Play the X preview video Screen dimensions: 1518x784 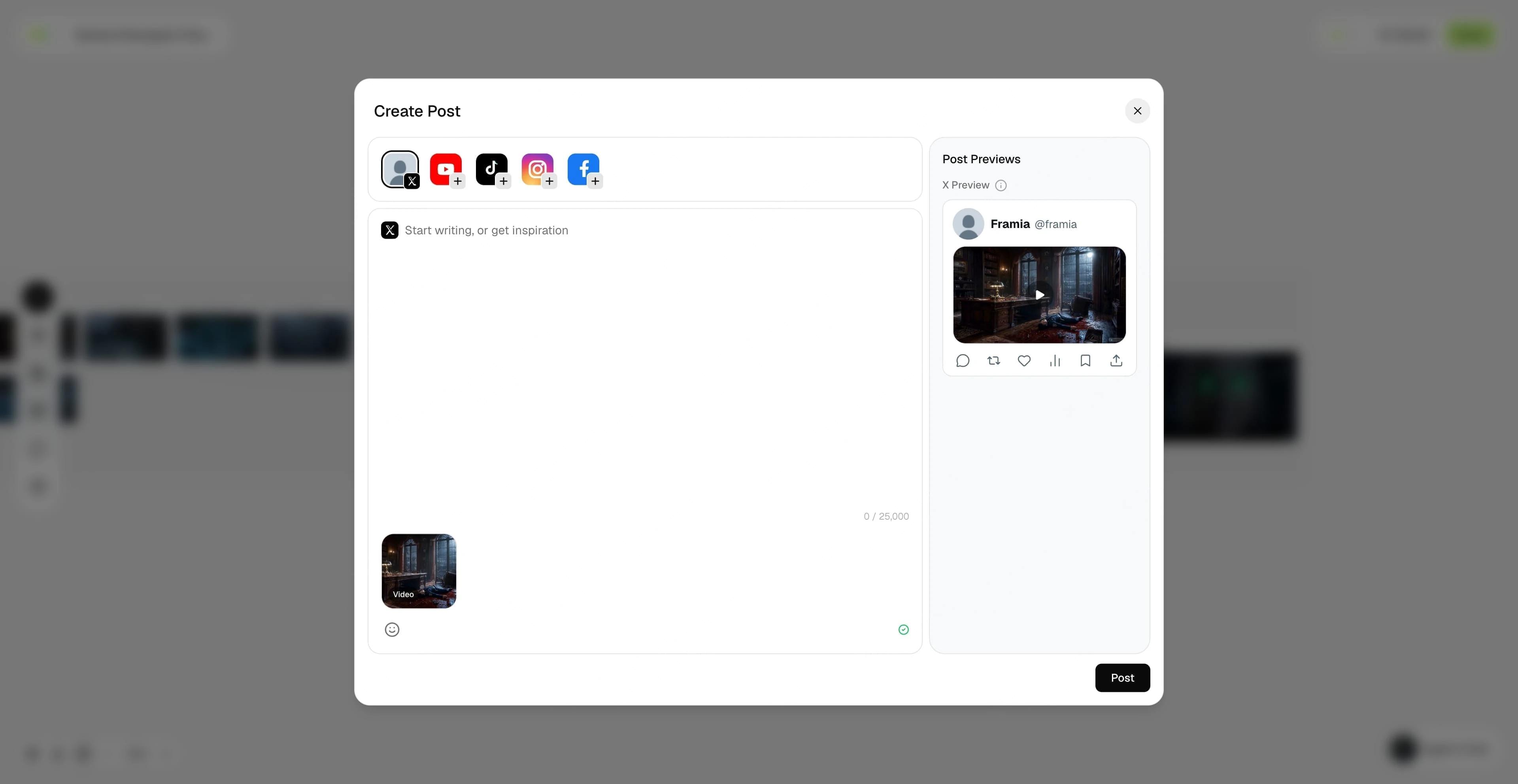point(1040,294)
